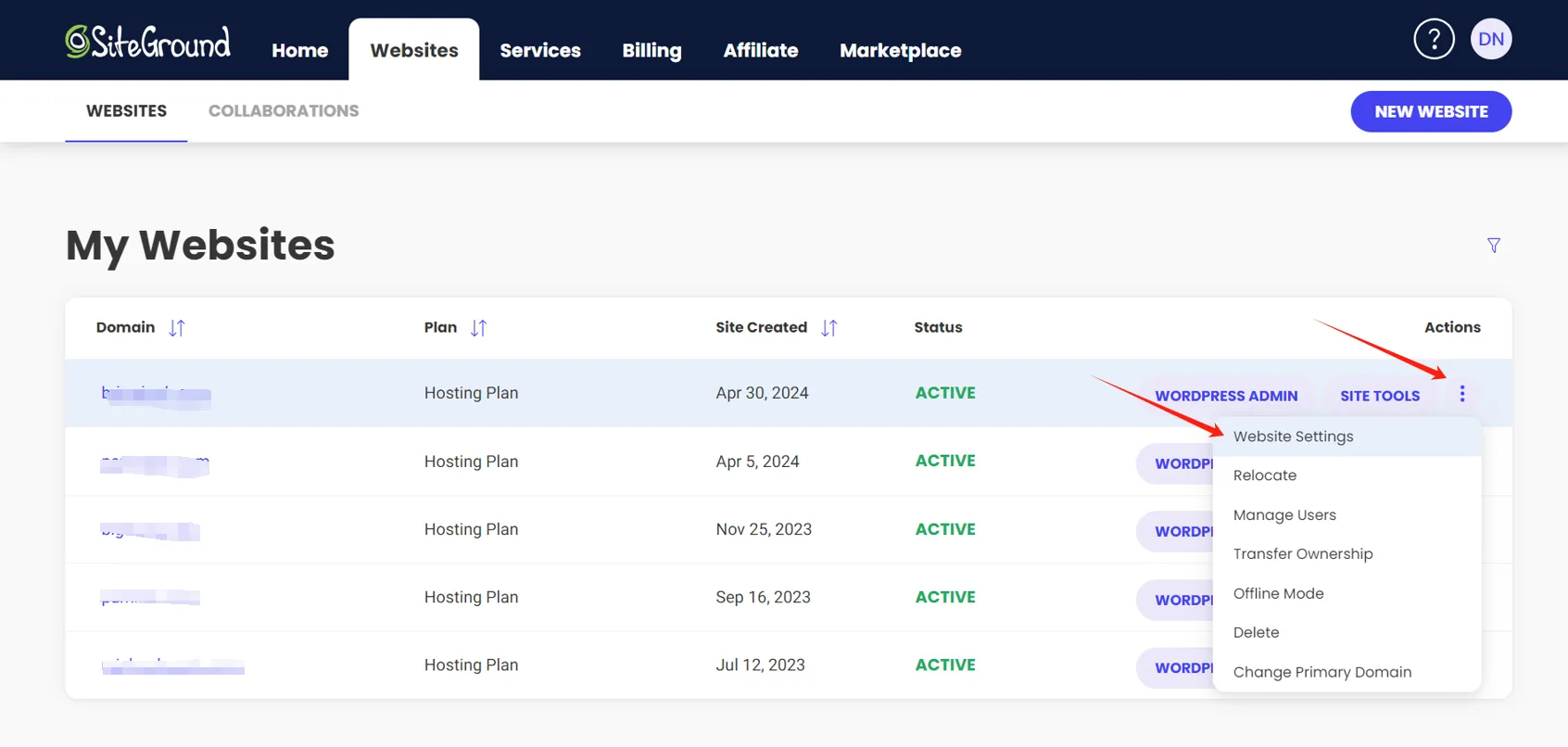
Task: Sort by Site Created column arrows
Action: click(829, 328)
